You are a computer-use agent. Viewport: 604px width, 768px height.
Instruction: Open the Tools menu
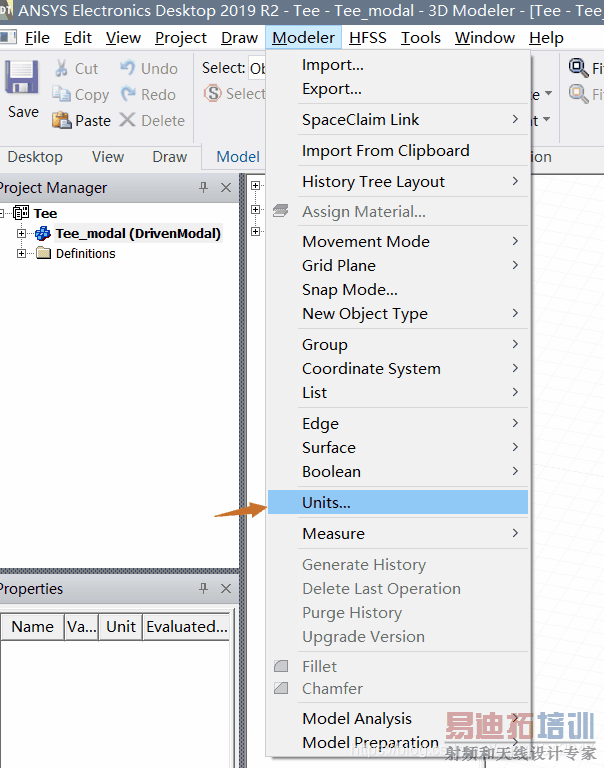tap(421, 38)
